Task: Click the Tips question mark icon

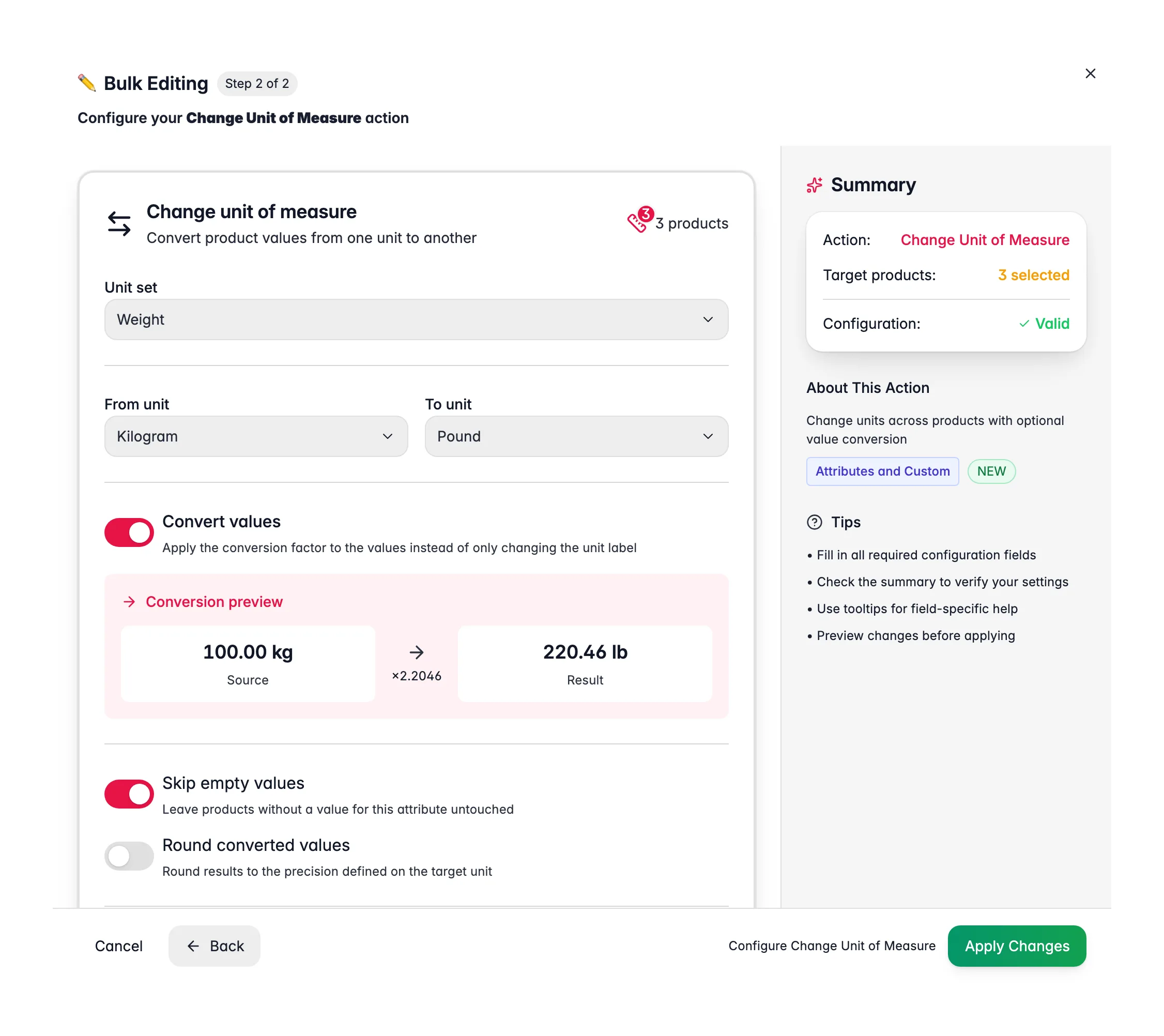Action: click(x=815, y=522)
